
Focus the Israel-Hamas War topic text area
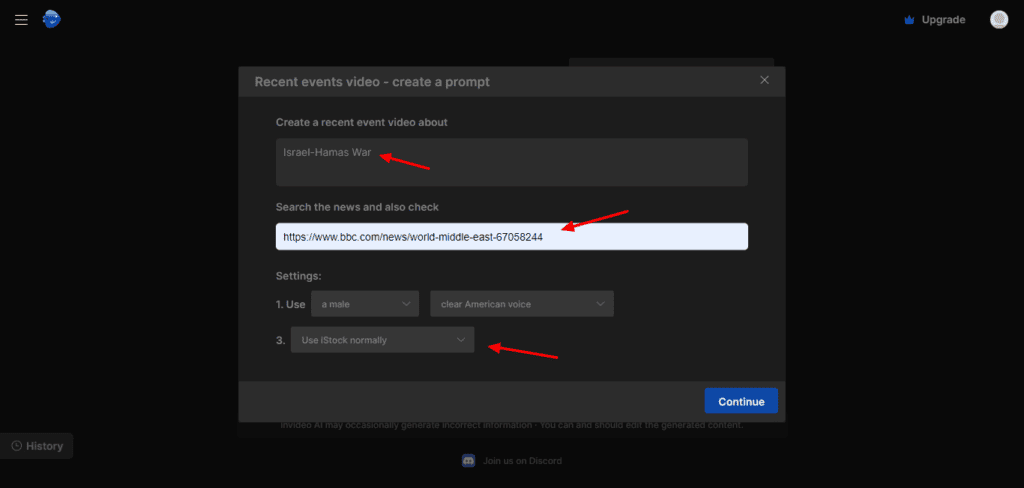click(x=512, y=162)
